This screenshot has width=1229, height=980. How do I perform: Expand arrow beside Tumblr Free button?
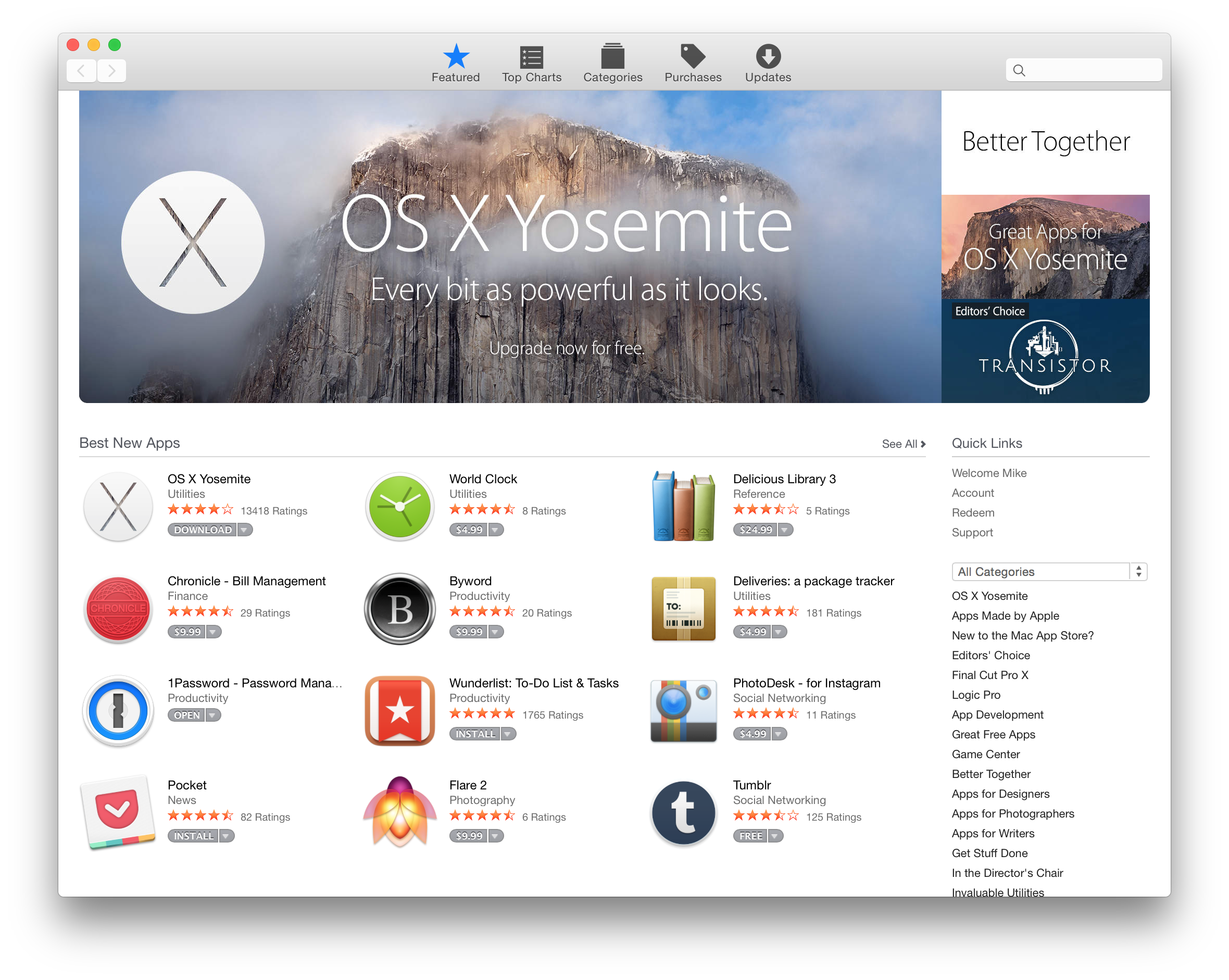click(x=775, y=836)
